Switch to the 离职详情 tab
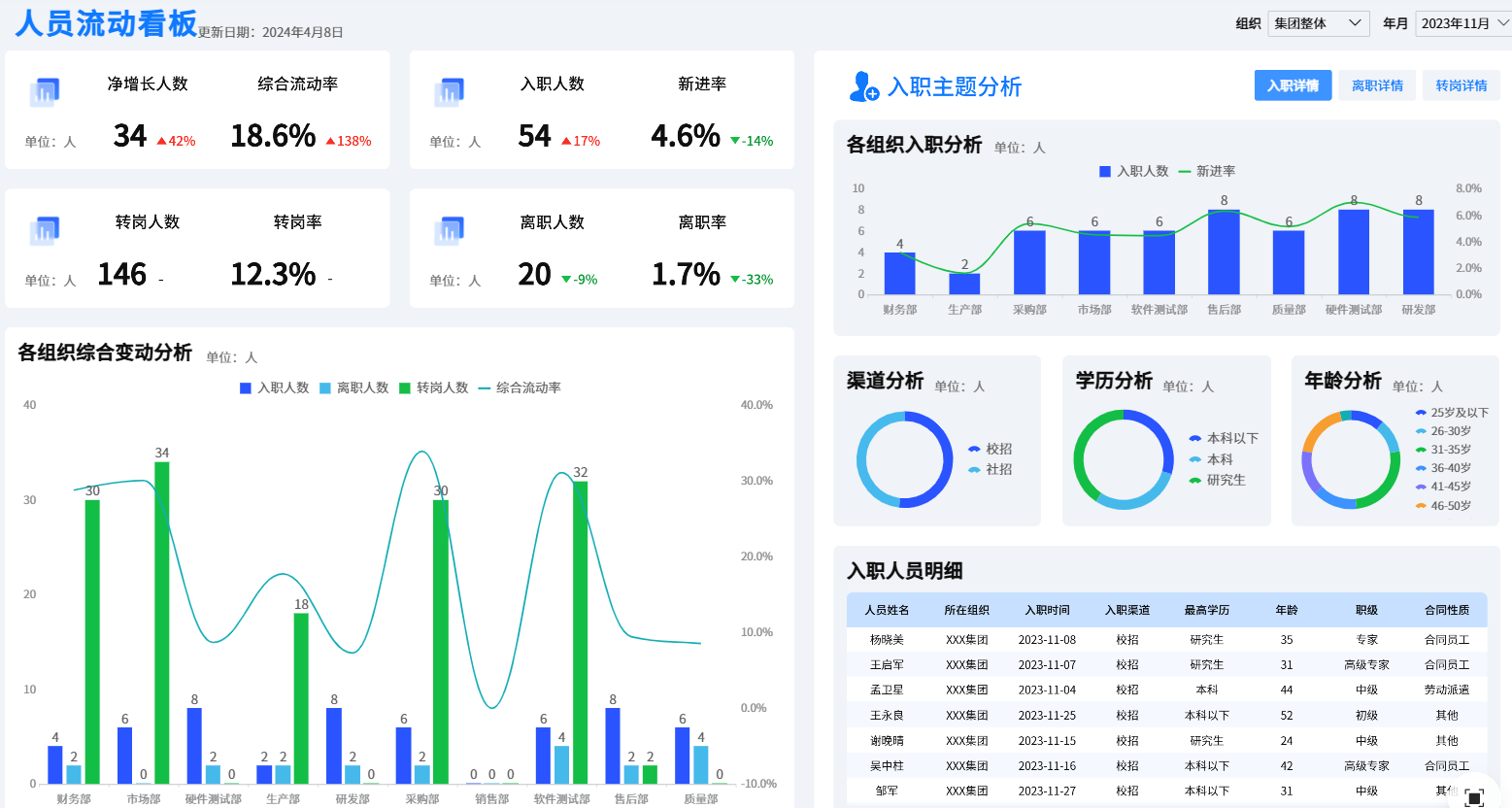1512x808 pixels. point(1377,85)
